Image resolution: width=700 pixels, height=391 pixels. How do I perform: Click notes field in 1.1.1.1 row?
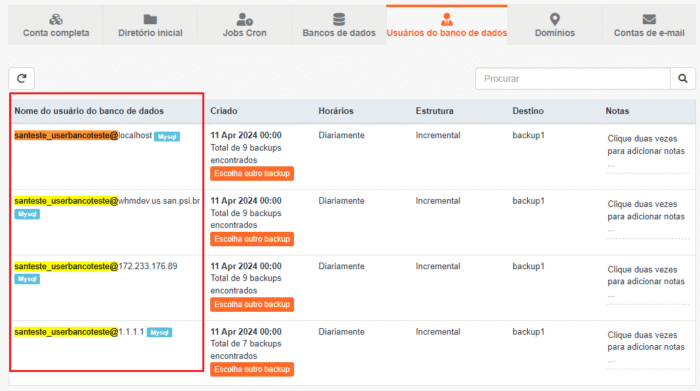tap(647, 349)
